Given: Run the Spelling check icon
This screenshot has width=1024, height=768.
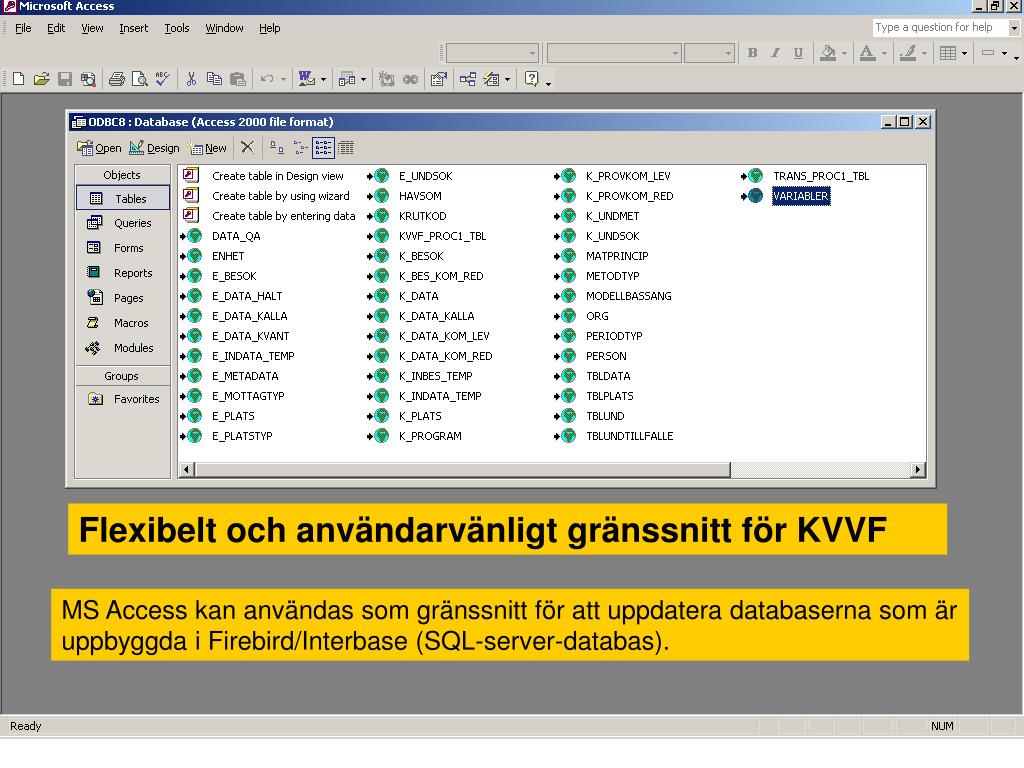Looking at the screenshot, I should coord(163,79).
